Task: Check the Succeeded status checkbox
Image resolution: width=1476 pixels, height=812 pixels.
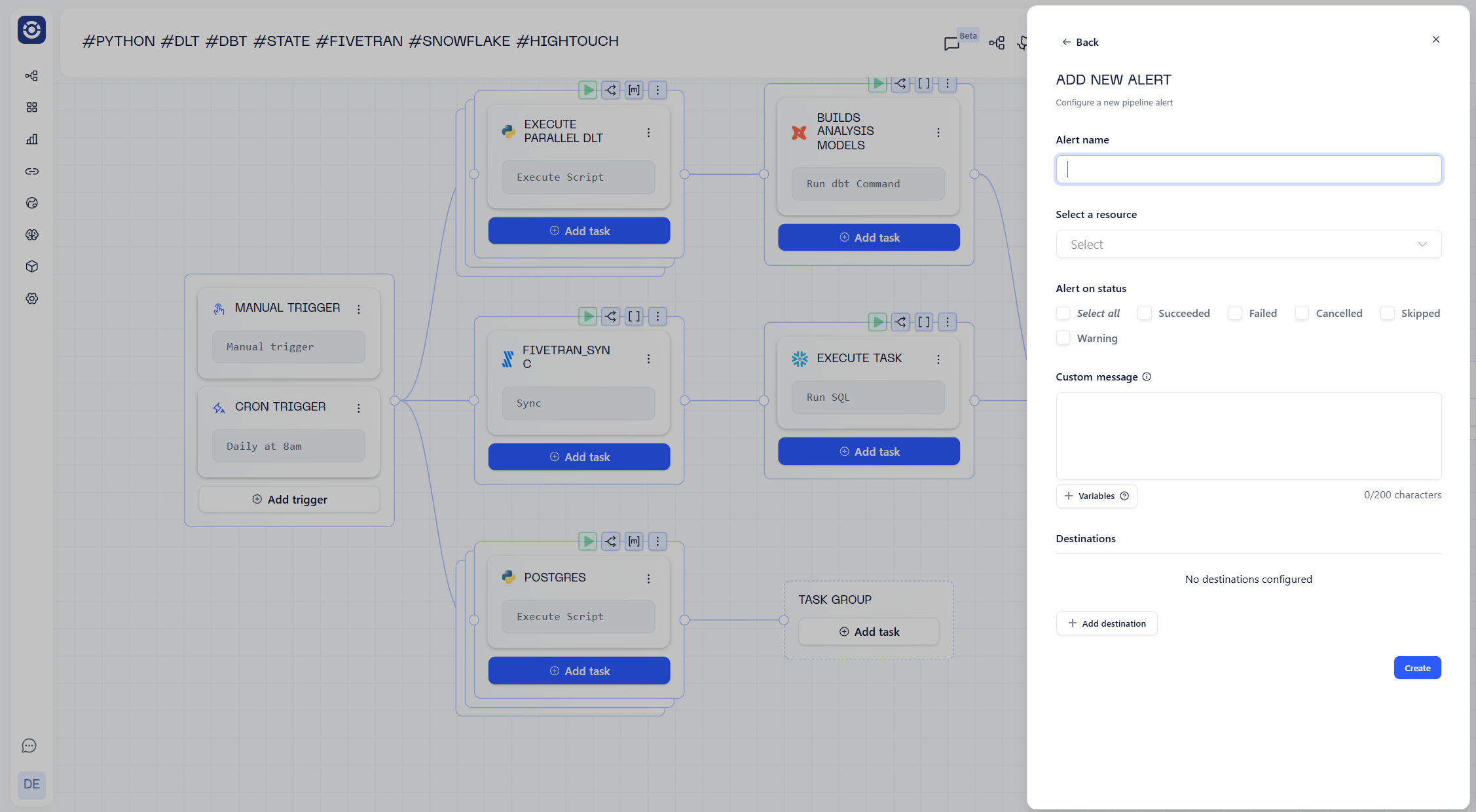Action: pyautogui.click(x=1145, y=314)
